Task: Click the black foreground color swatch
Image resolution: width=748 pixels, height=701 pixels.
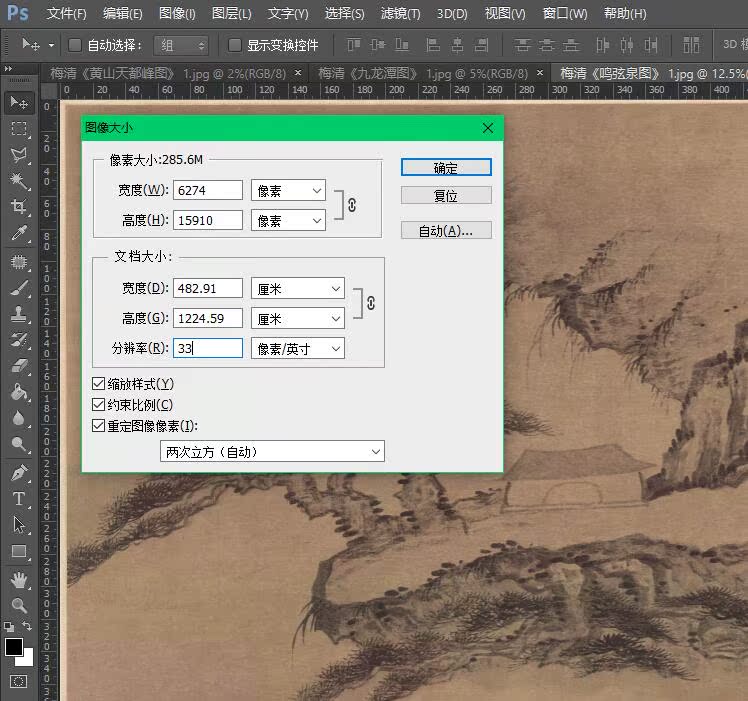Action: [x=13, y=648]
